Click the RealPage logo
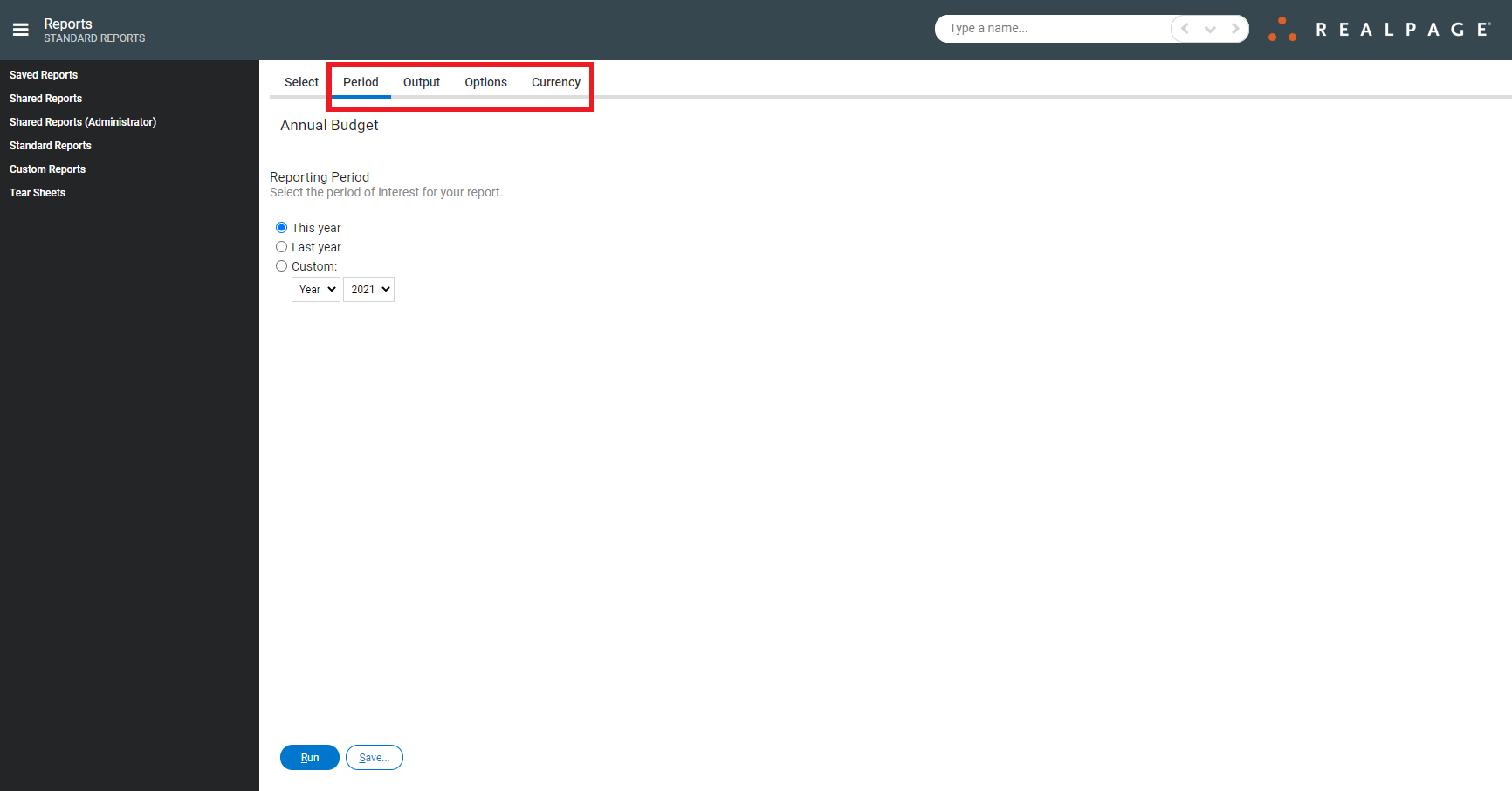 tap(1401, 28)
